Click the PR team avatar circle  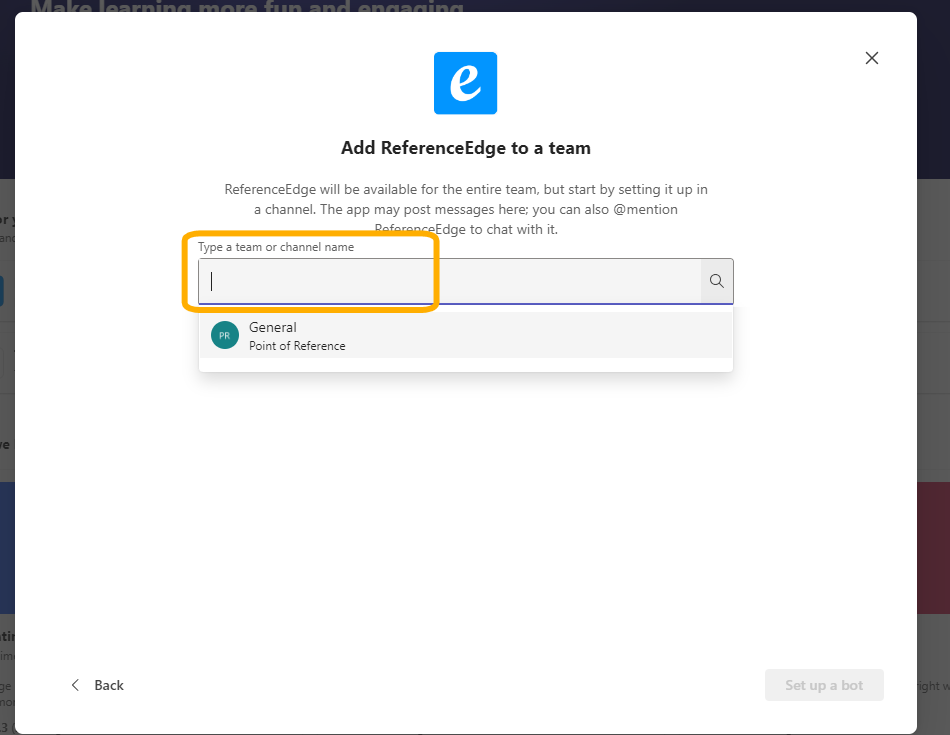pyautogui.click(x=225, y=336)
